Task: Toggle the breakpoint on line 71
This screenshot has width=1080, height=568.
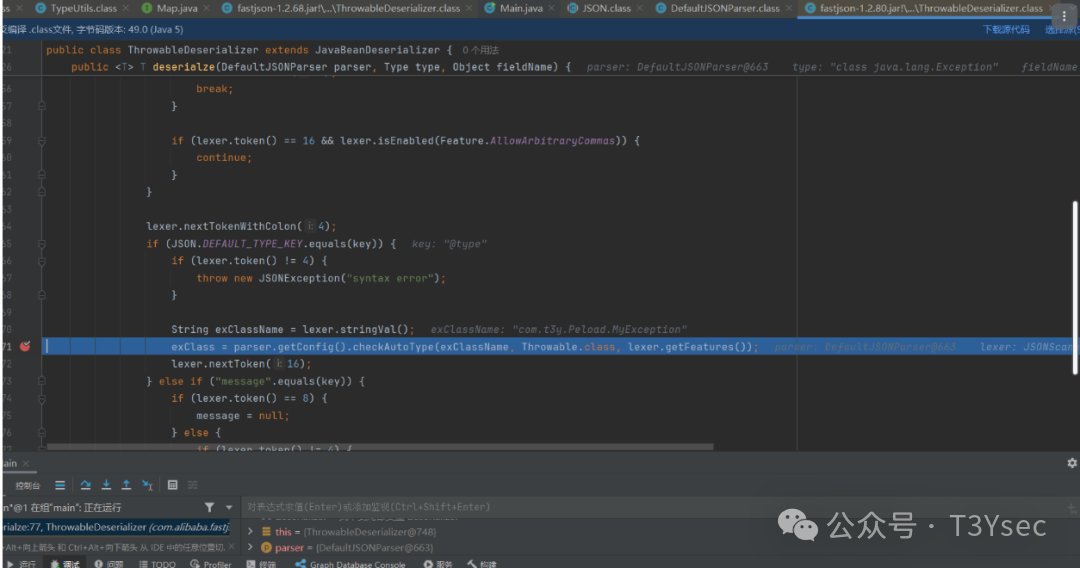Action: [25, 347]
